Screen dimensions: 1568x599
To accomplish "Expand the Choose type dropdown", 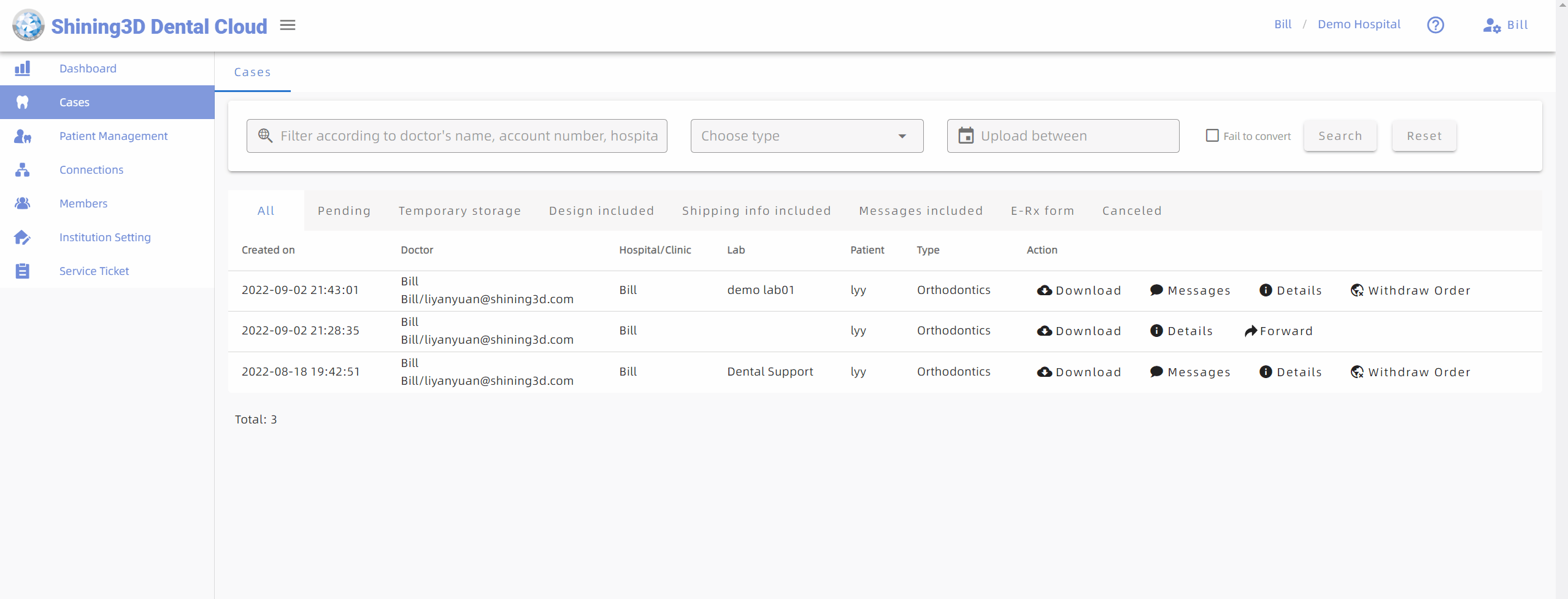I will click(807, 136).
